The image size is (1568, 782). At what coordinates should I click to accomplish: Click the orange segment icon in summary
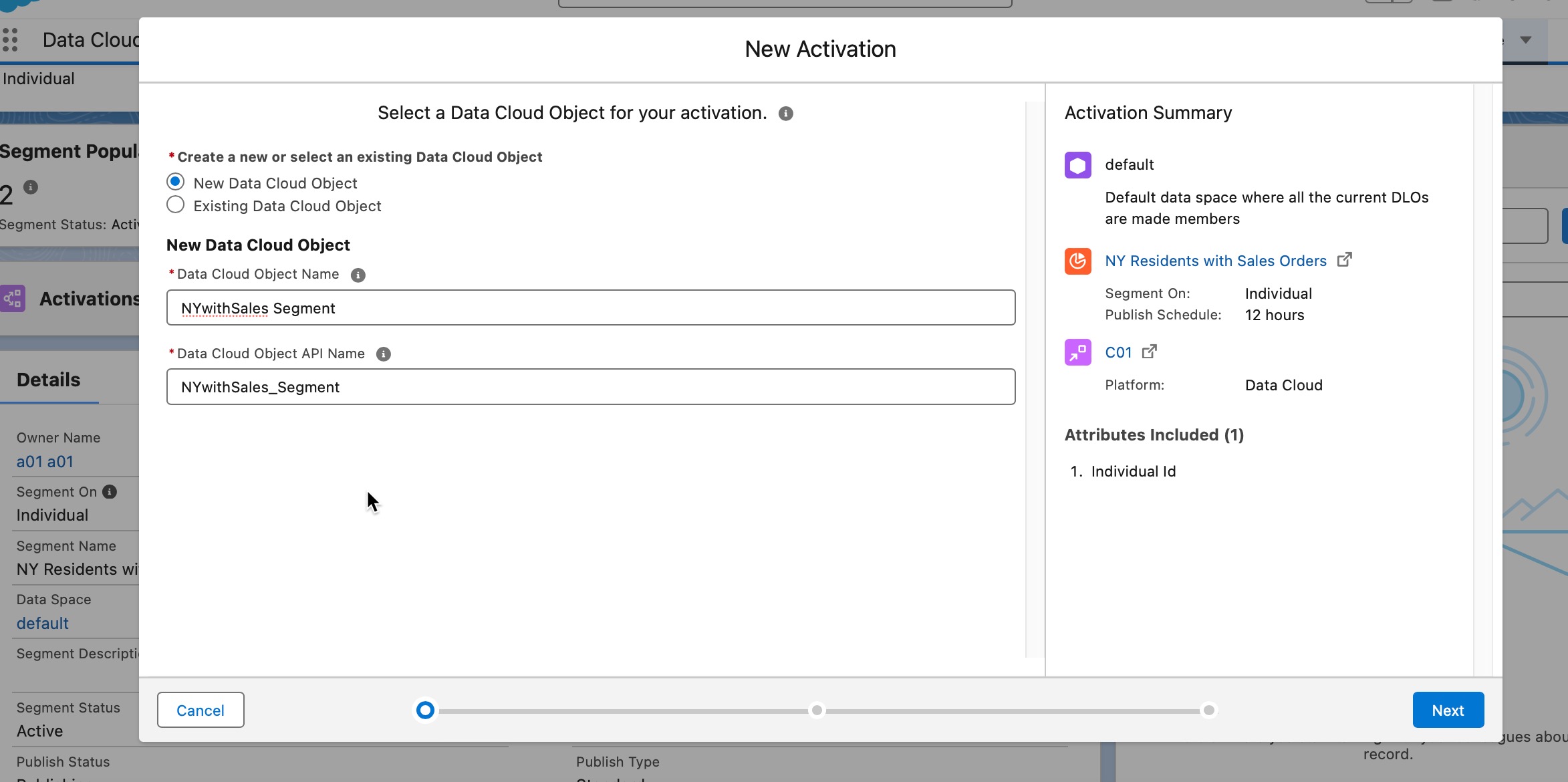point(1077,261)
